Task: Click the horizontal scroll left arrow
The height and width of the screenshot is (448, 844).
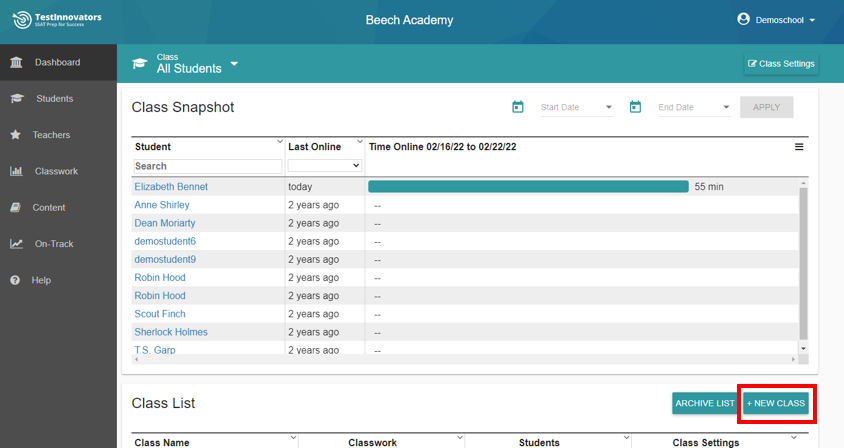Action: coord(136,359)
